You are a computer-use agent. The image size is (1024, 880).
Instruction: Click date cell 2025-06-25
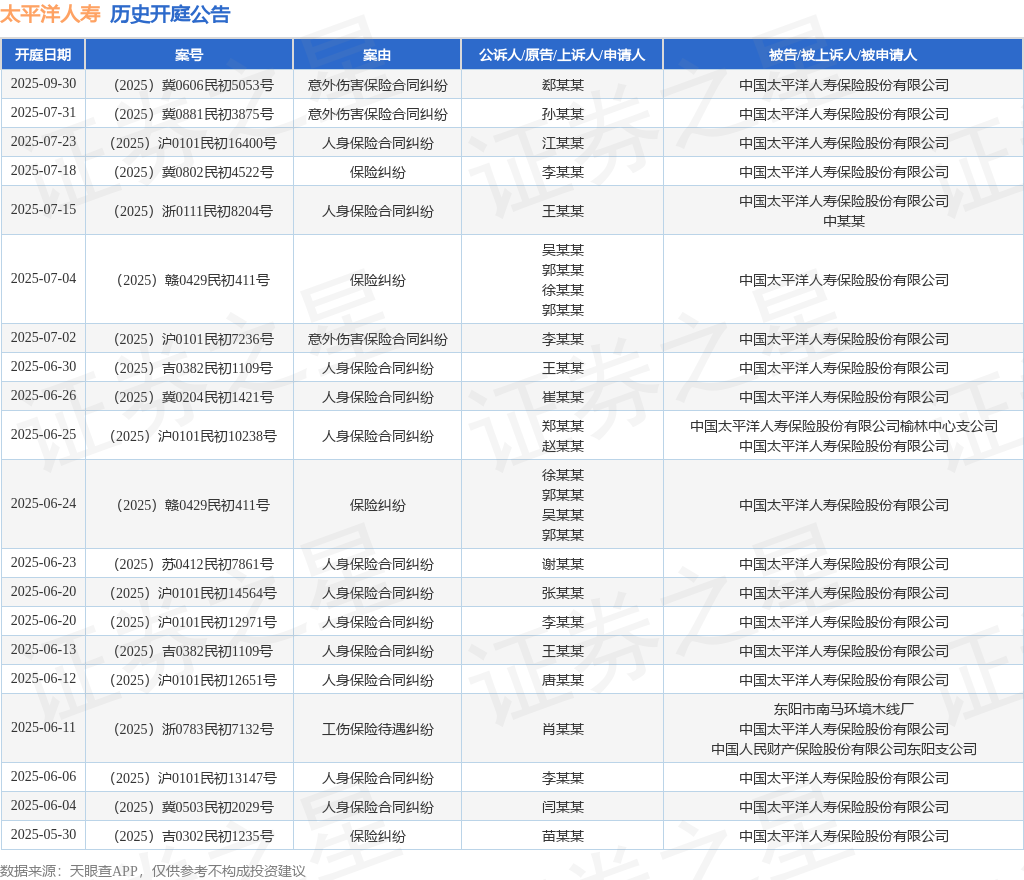coord(43,435)
